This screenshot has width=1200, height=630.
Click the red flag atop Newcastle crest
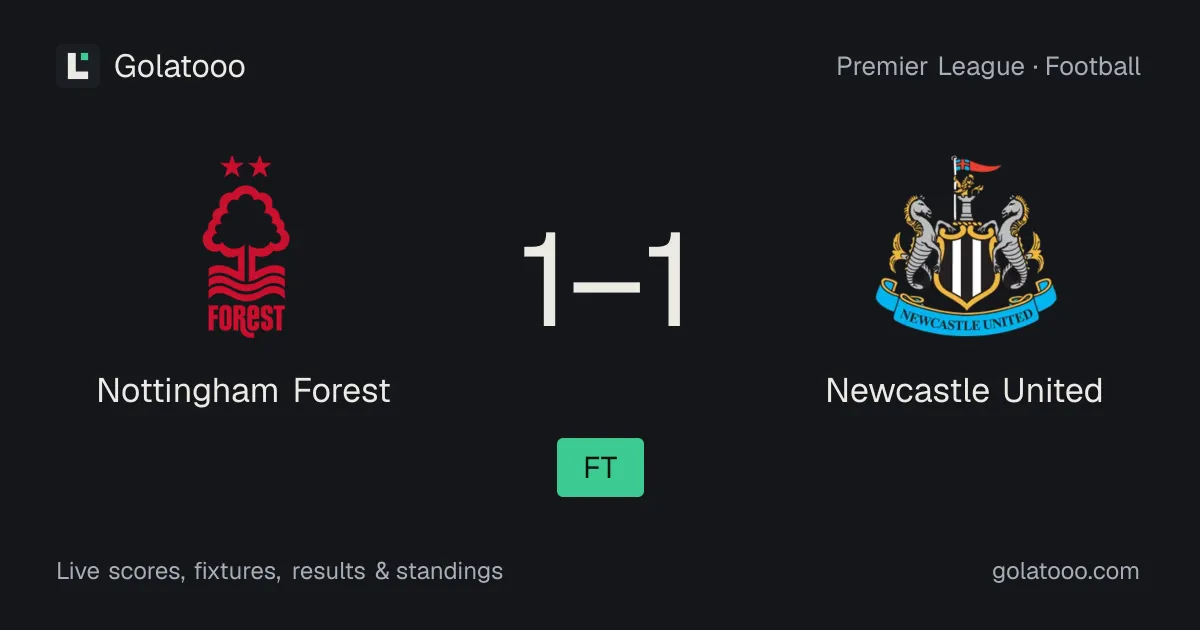(977, 165)
